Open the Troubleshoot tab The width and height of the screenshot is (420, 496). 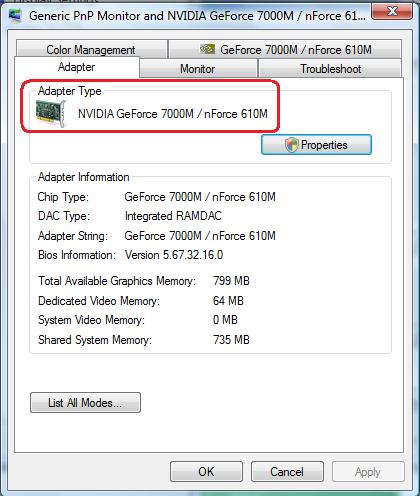tap(330, 69)
